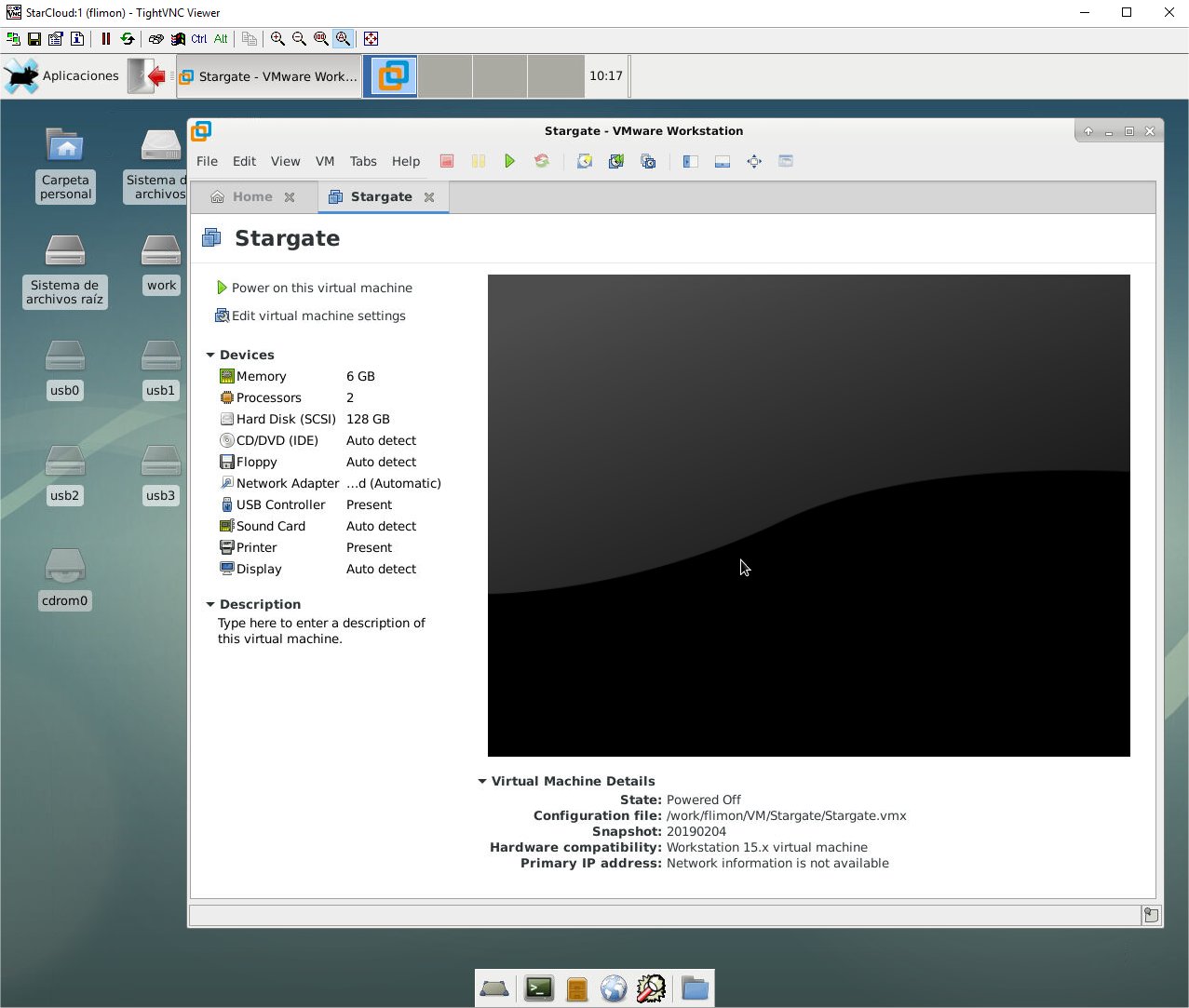Click the Display device icon

226,569
